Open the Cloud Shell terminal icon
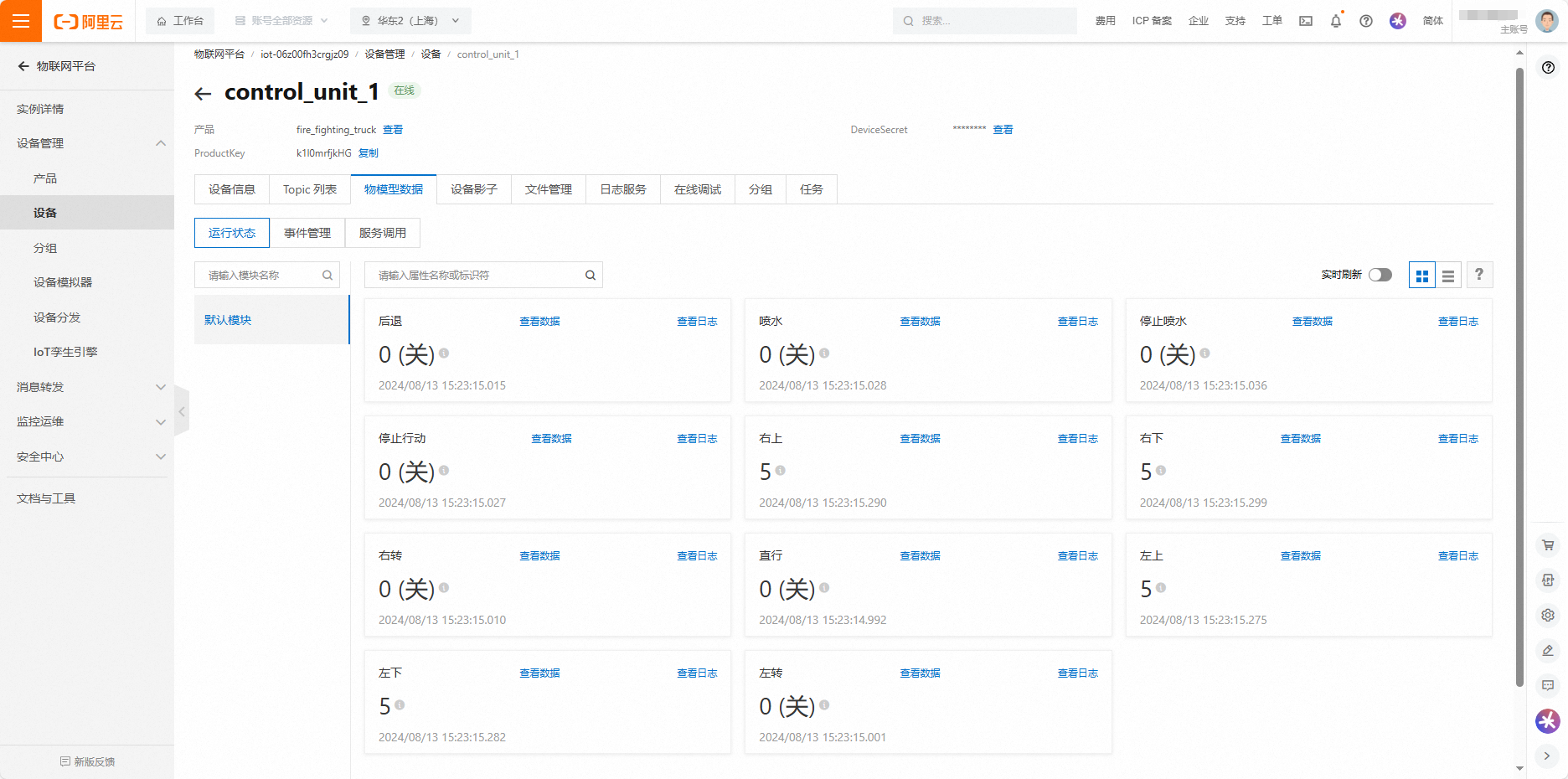Viewport: 1568px width, 779px height. 1306,21
